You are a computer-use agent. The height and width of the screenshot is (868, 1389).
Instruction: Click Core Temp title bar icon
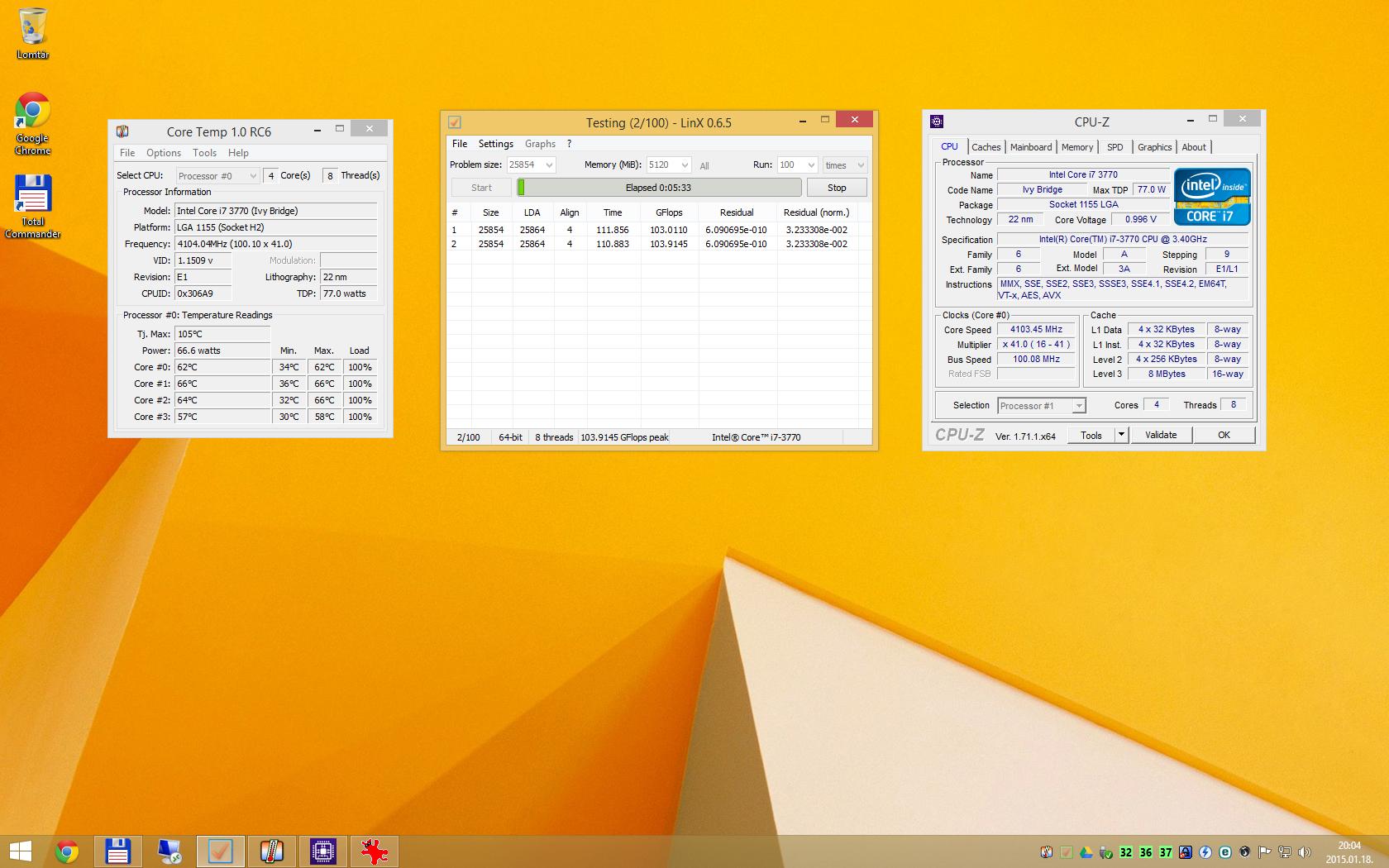122,131
